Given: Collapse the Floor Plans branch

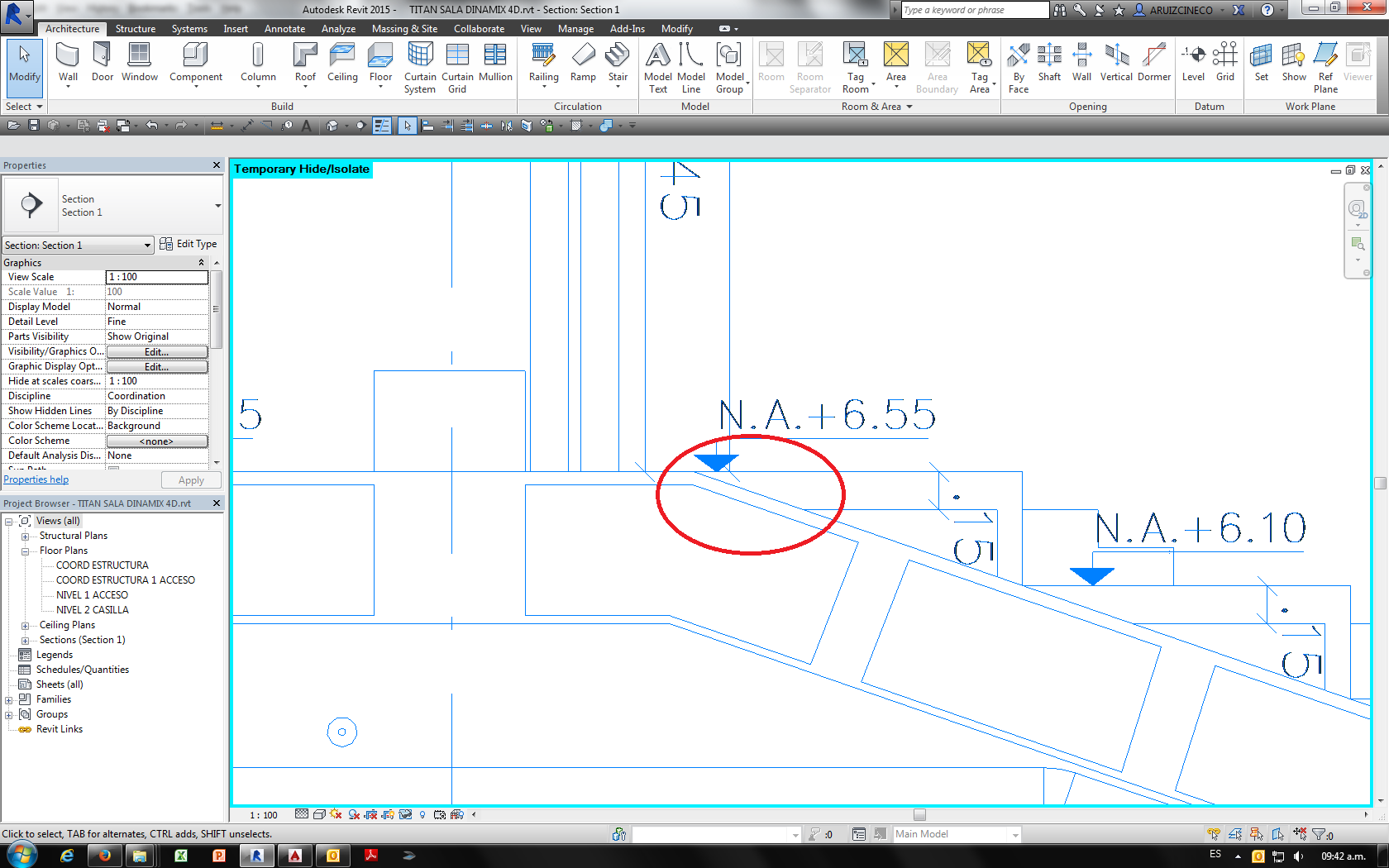Looking at the screenshot, I should coord(25,550).
